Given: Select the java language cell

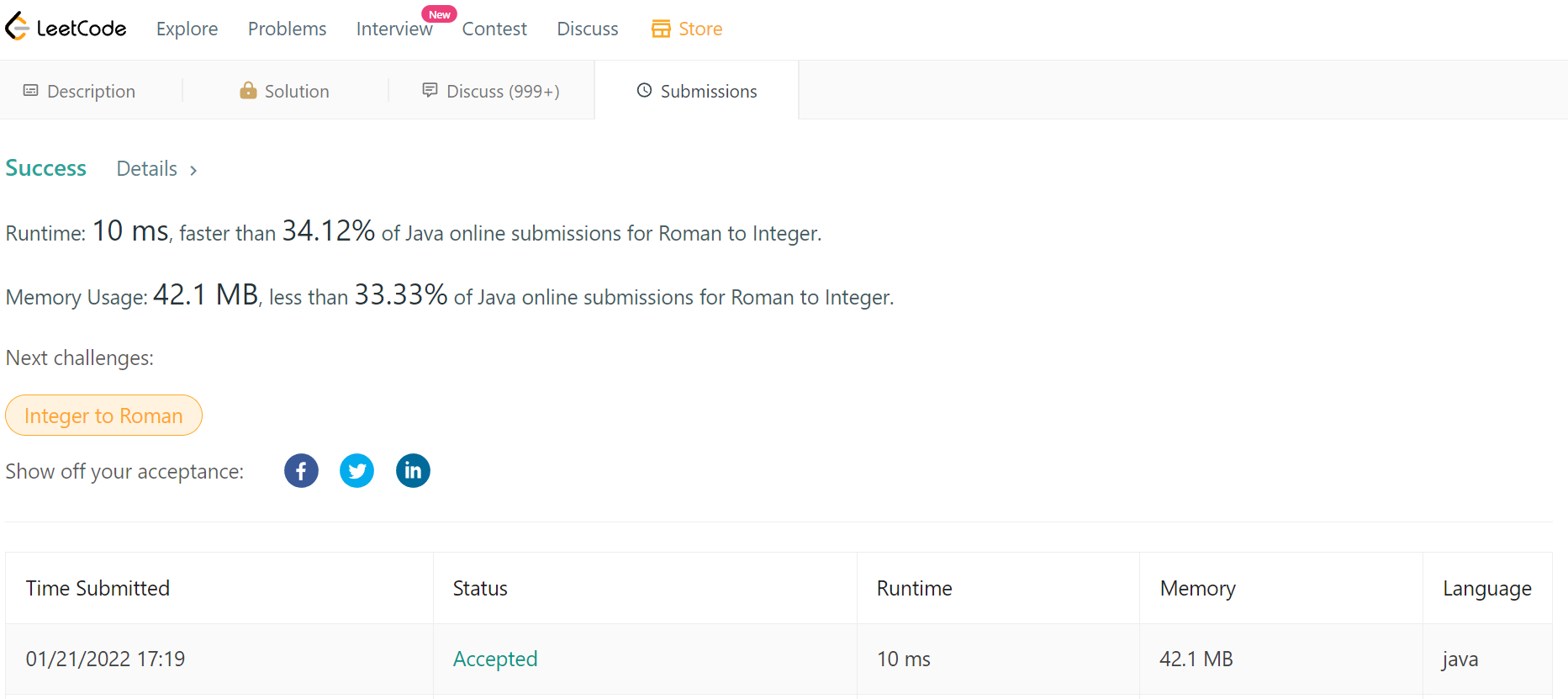Looking at the screenshot, I should click(1487, 659).
